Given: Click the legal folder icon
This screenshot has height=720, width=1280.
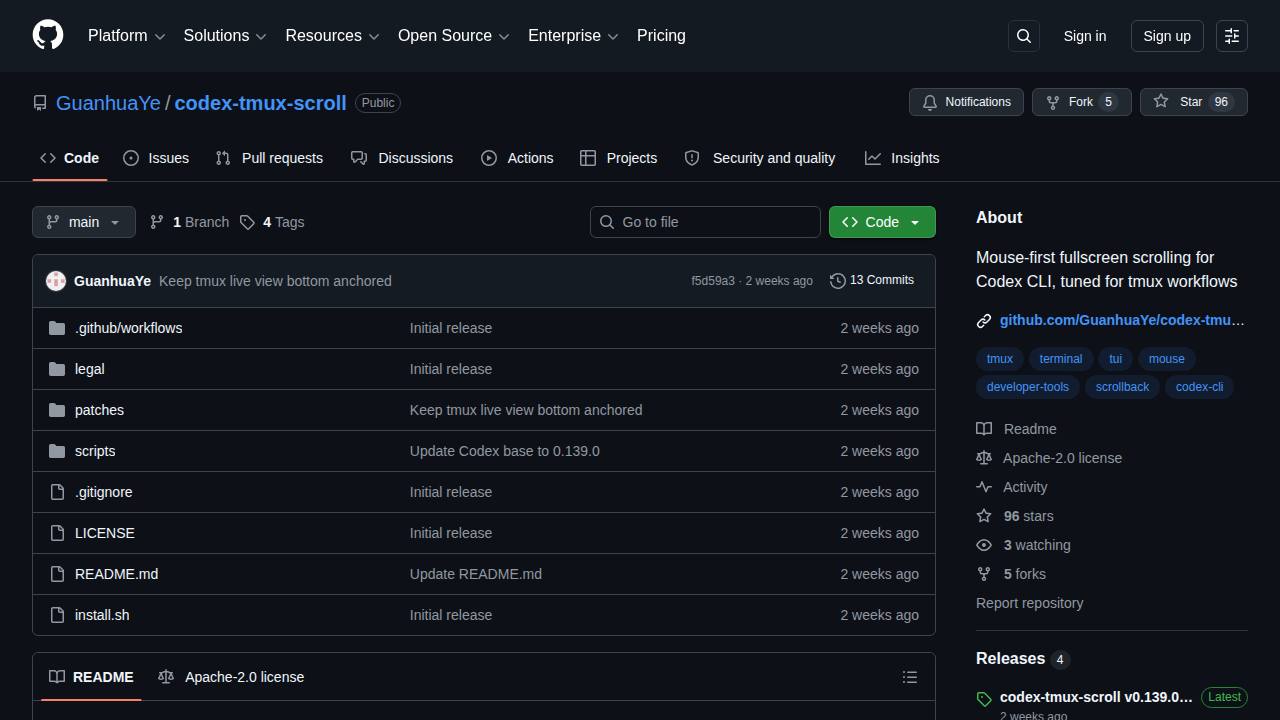Looking at the screenshot, I should (57, 369).
